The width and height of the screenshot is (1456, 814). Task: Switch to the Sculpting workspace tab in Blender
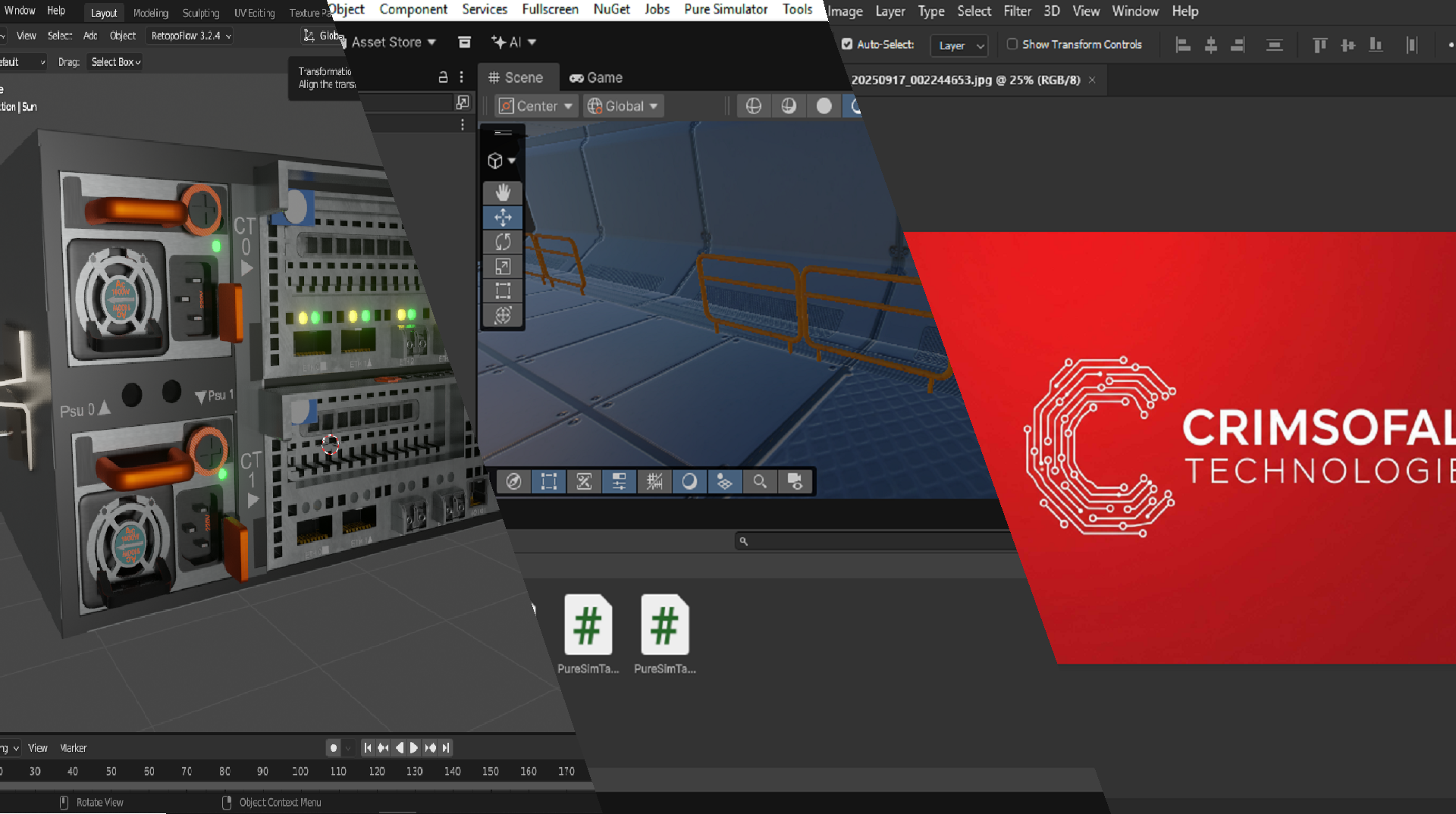point(201,13)
